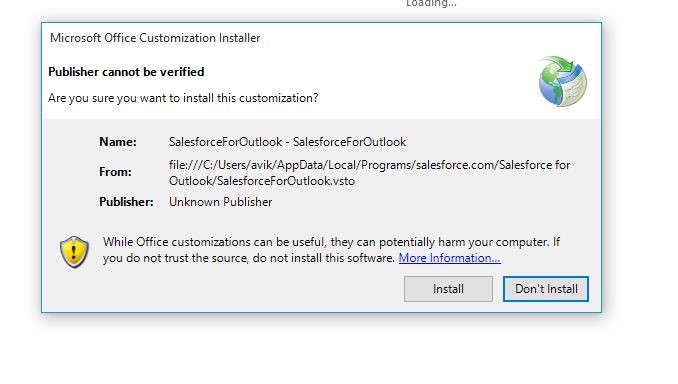
Task: Click the 'do not trust the source' sentence
Action: (249, 258)
